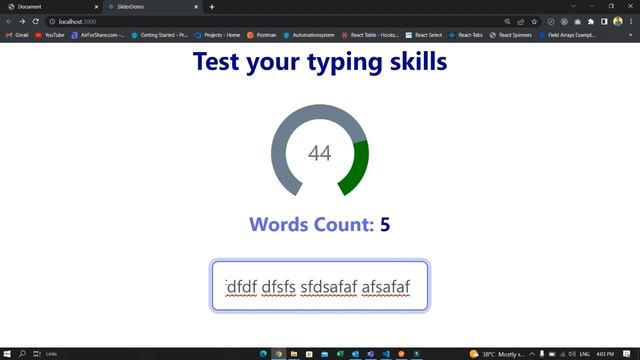Open Chrome from the taskbar

point(279,354)
